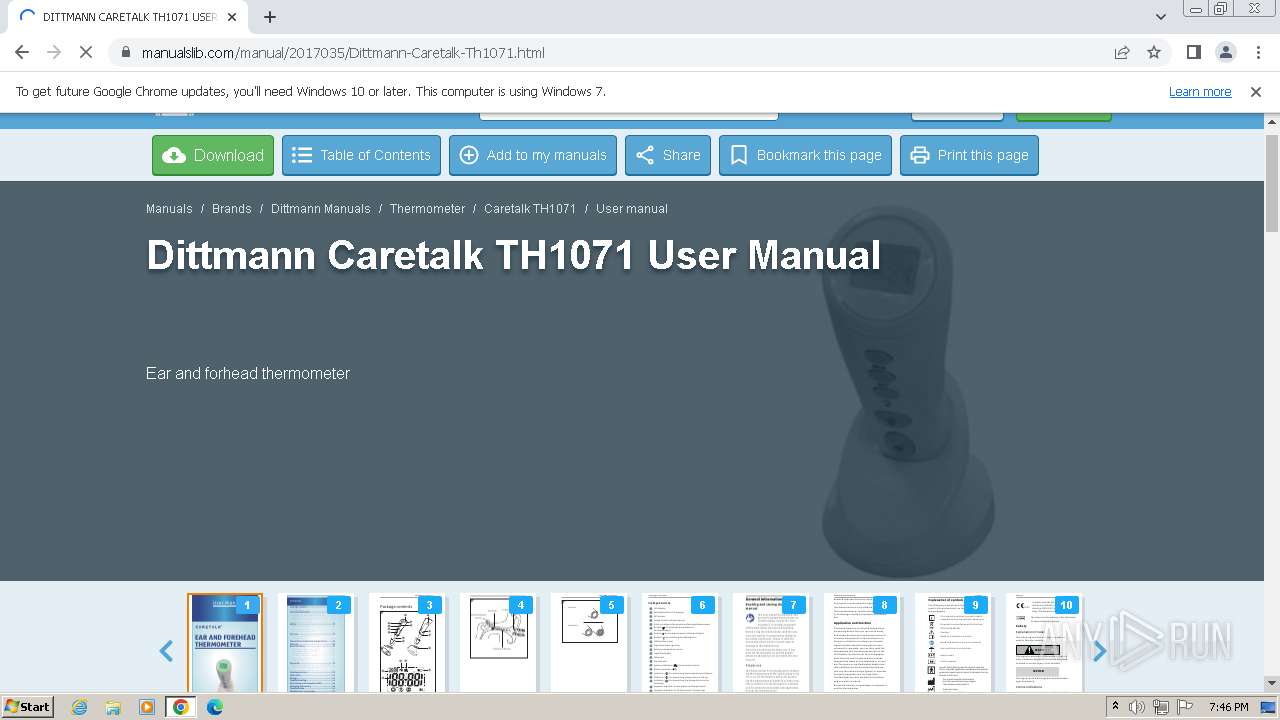Screen dimensions: 1280x720
Task: View site information lock icon
Action: (x=125, y=52)
